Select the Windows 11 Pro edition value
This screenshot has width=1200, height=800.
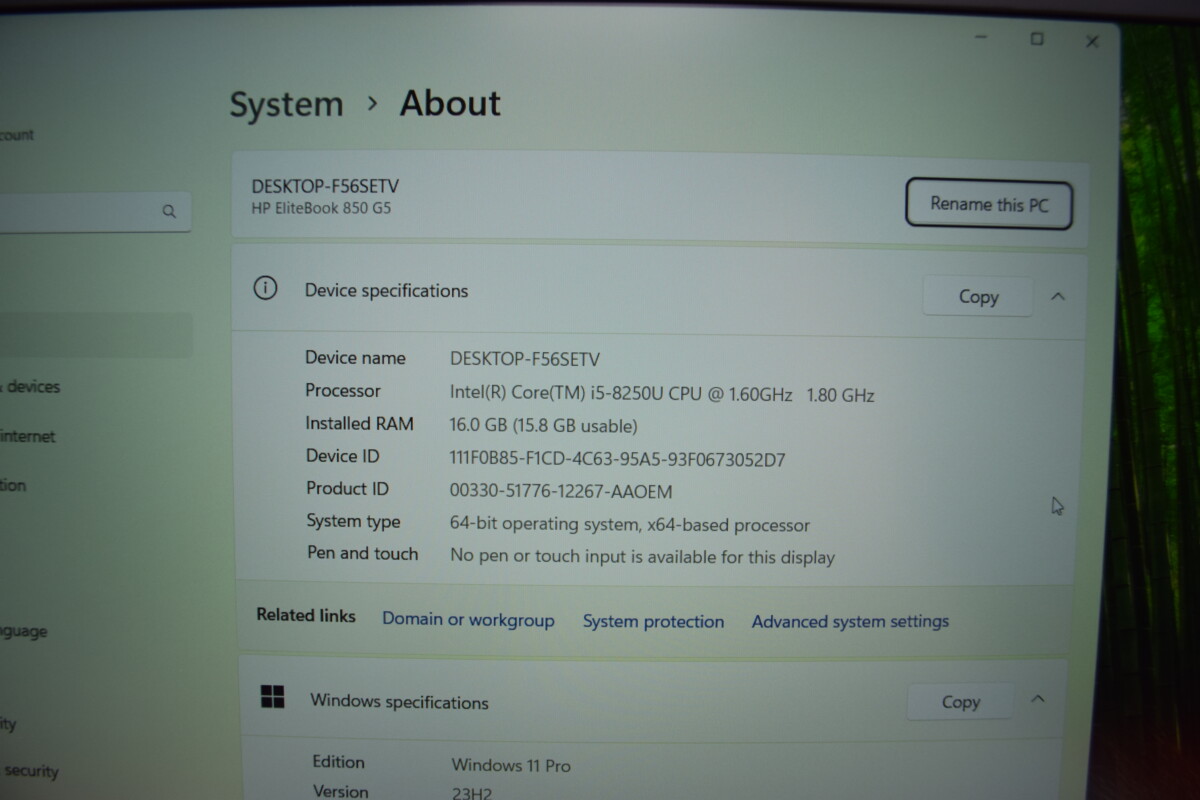pyautogui.click(x=511, y=765)
